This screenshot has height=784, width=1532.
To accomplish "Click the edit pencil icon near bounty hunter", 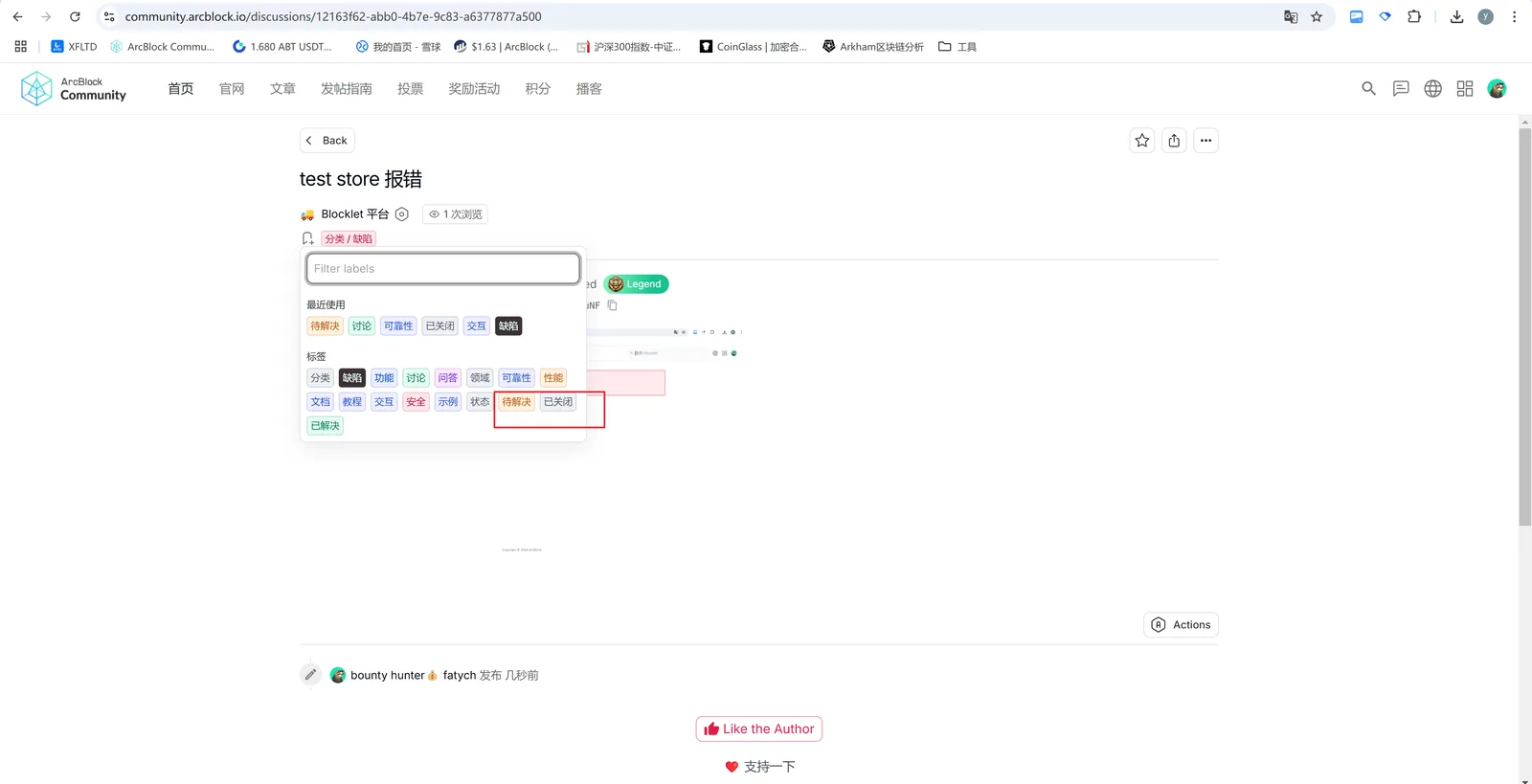I will point(310,675).
